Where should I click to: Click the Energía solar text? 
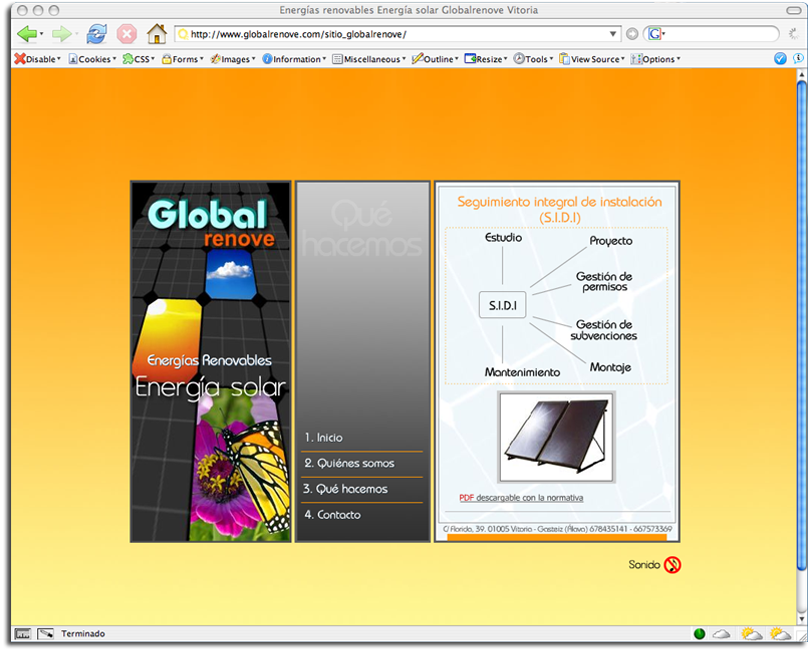pyautogui.click(x=211, y=388)
